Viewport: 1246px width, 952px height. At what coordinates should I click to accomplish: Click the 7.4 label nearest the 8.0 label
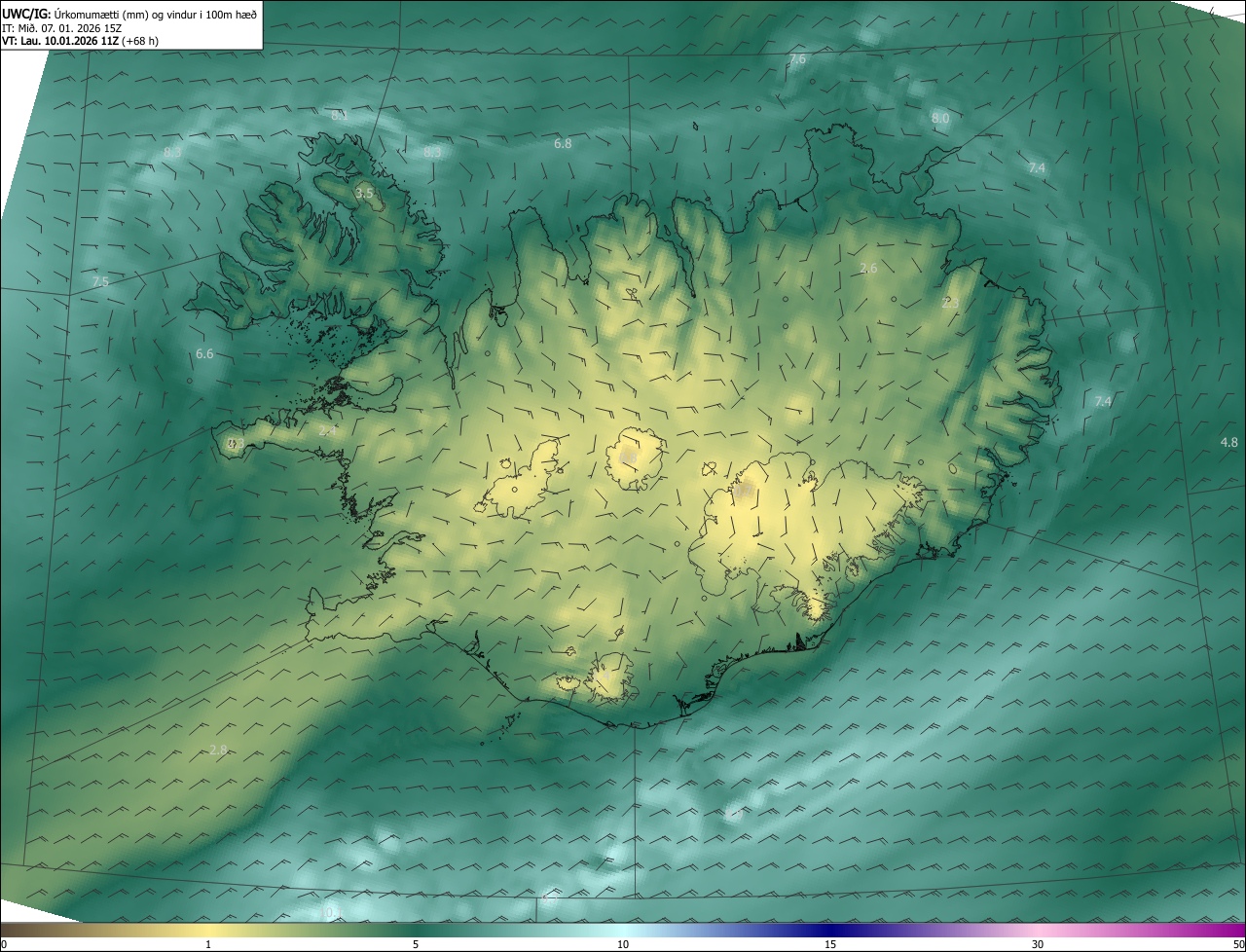[x=1037, y=167]
